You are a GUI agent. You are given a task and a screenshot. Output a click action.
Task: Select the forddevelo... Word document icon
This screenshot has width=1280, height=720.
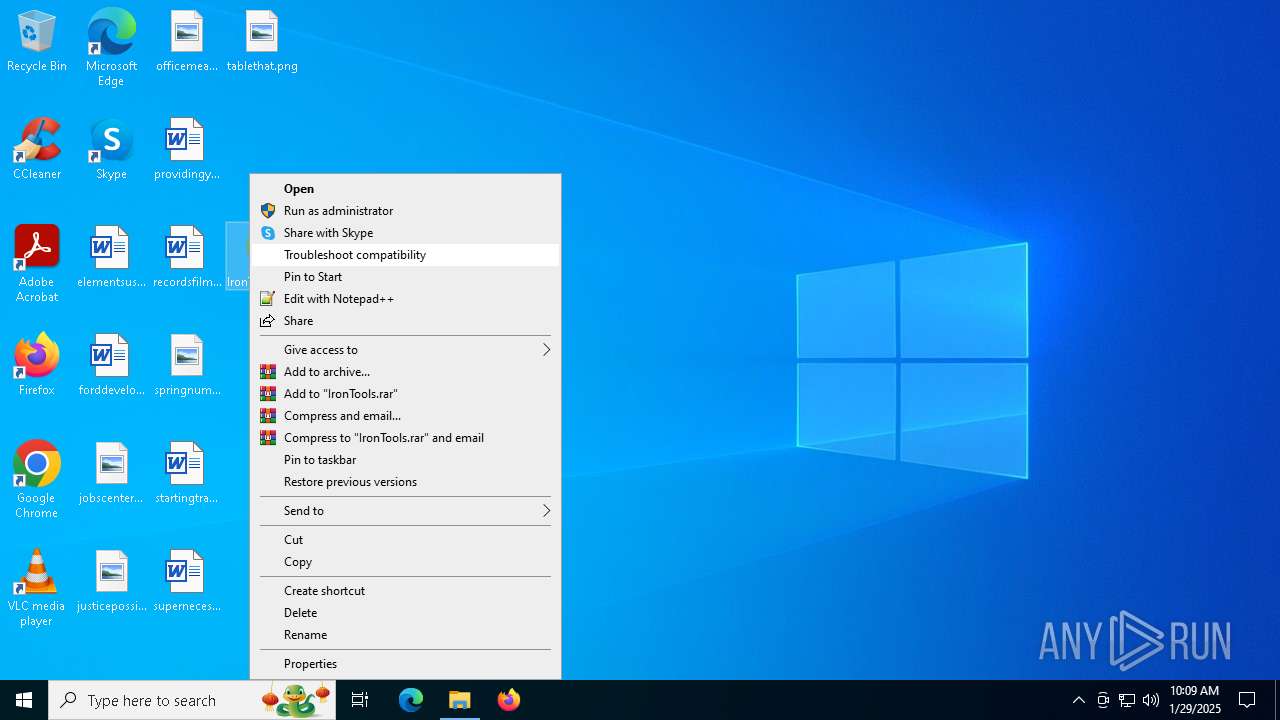click(111, 366)
